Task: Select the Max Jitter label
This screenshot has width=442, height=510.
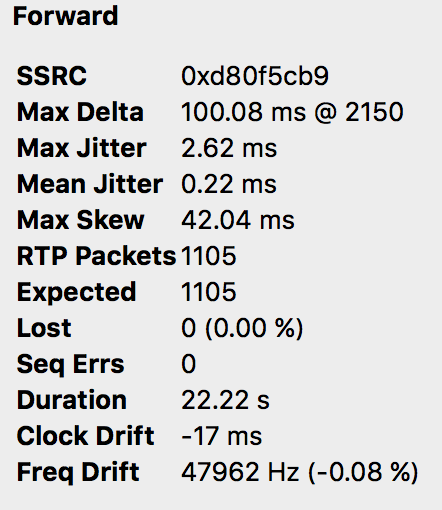Action: [x=82, y=148]
